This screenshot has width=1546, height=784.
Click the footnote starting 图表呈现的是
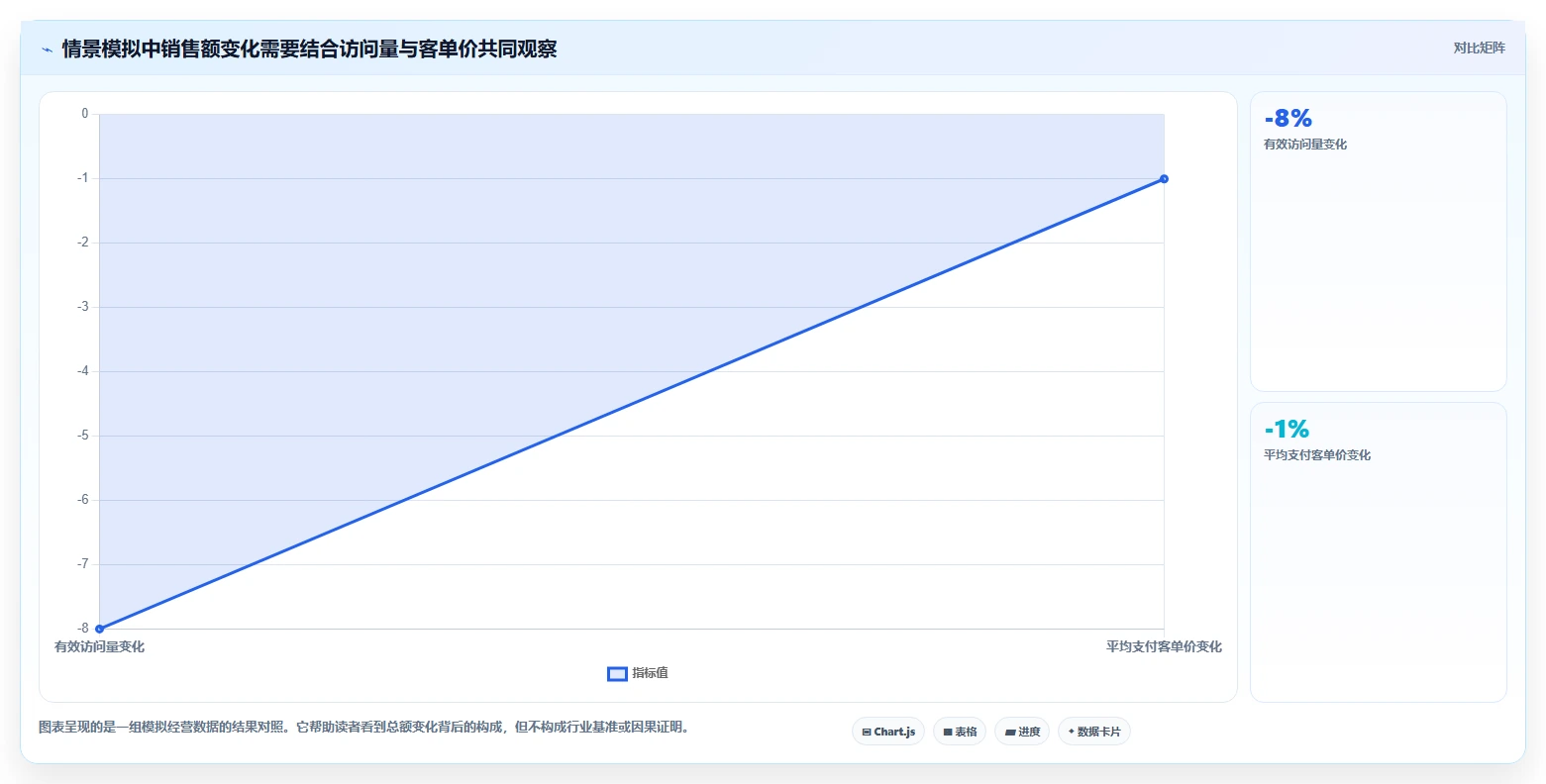(364, 728)
